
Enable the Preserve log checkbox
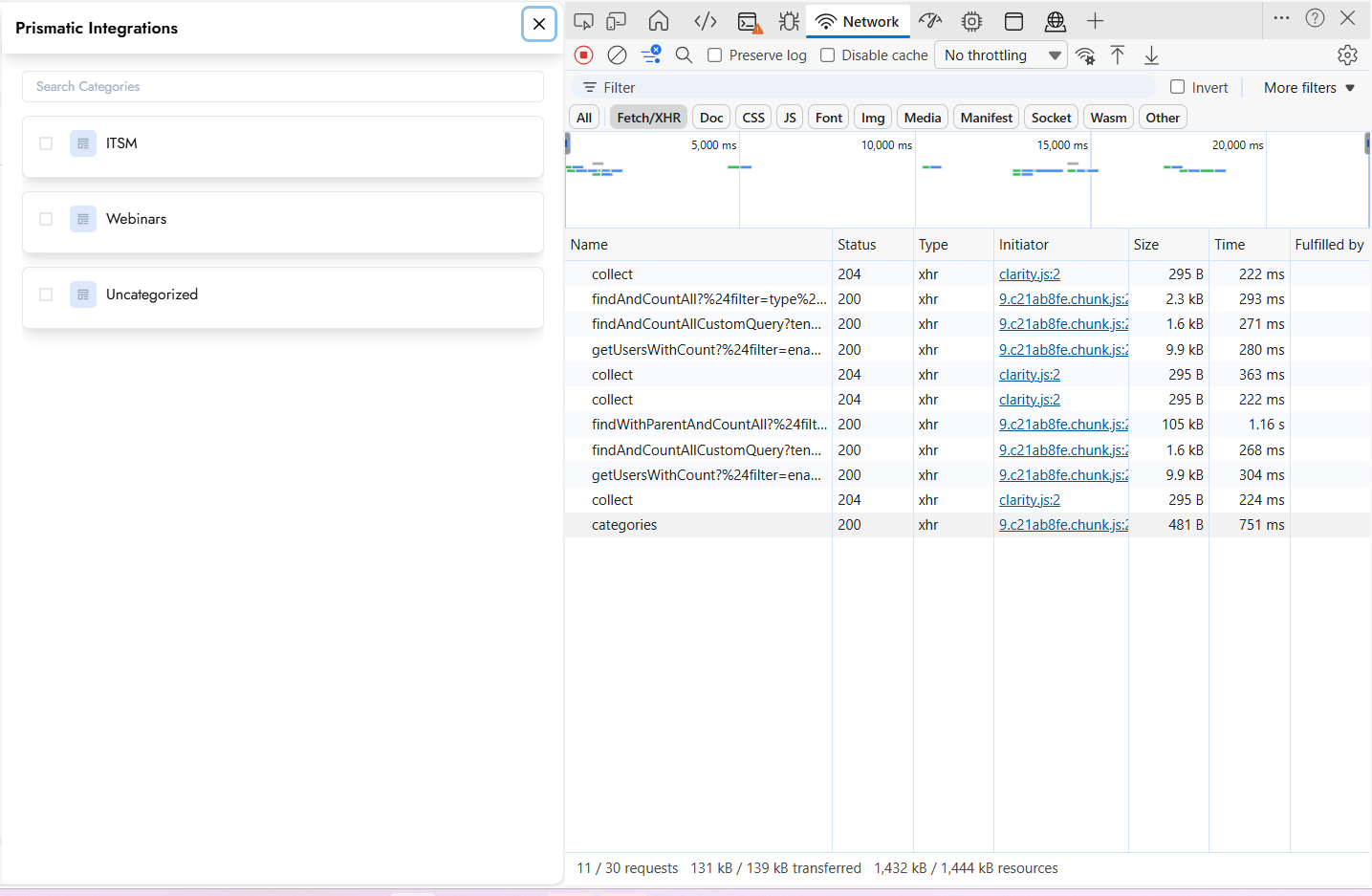(x=715, y=55)
